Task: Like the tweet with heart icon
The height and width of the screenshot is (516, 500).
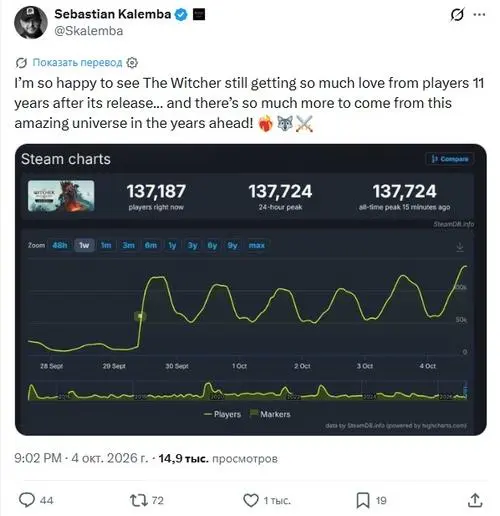Action: point(251,500)
